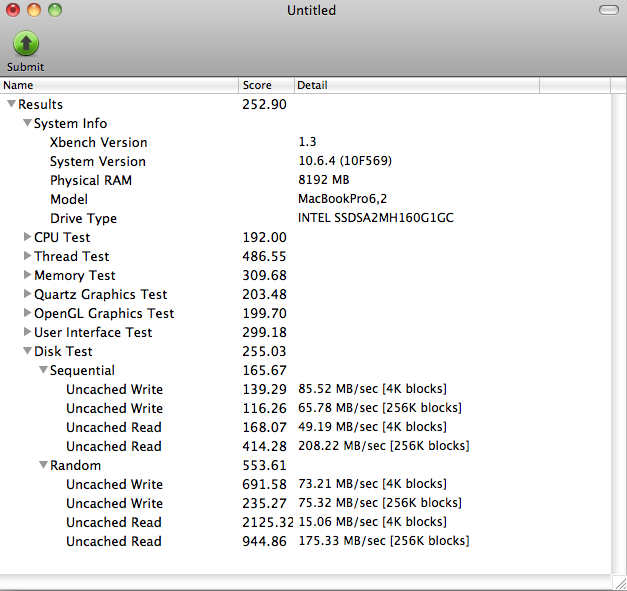Click the Thread Test score 486.55
This screenshot has height=591, width=627.
(264, 256)
